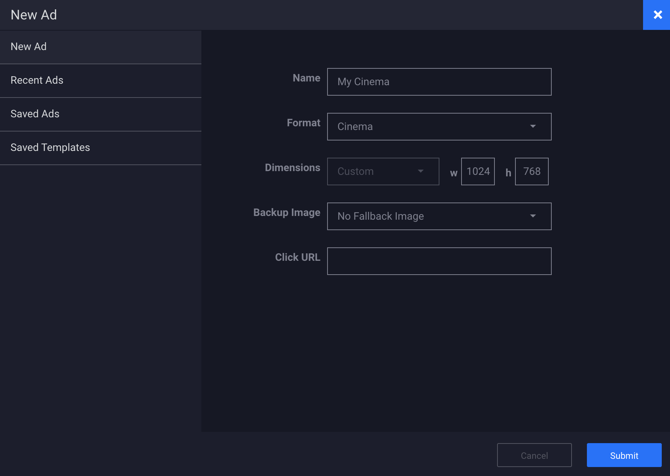
Task: Open the Recent Ads section
Action: coord(100,81)
